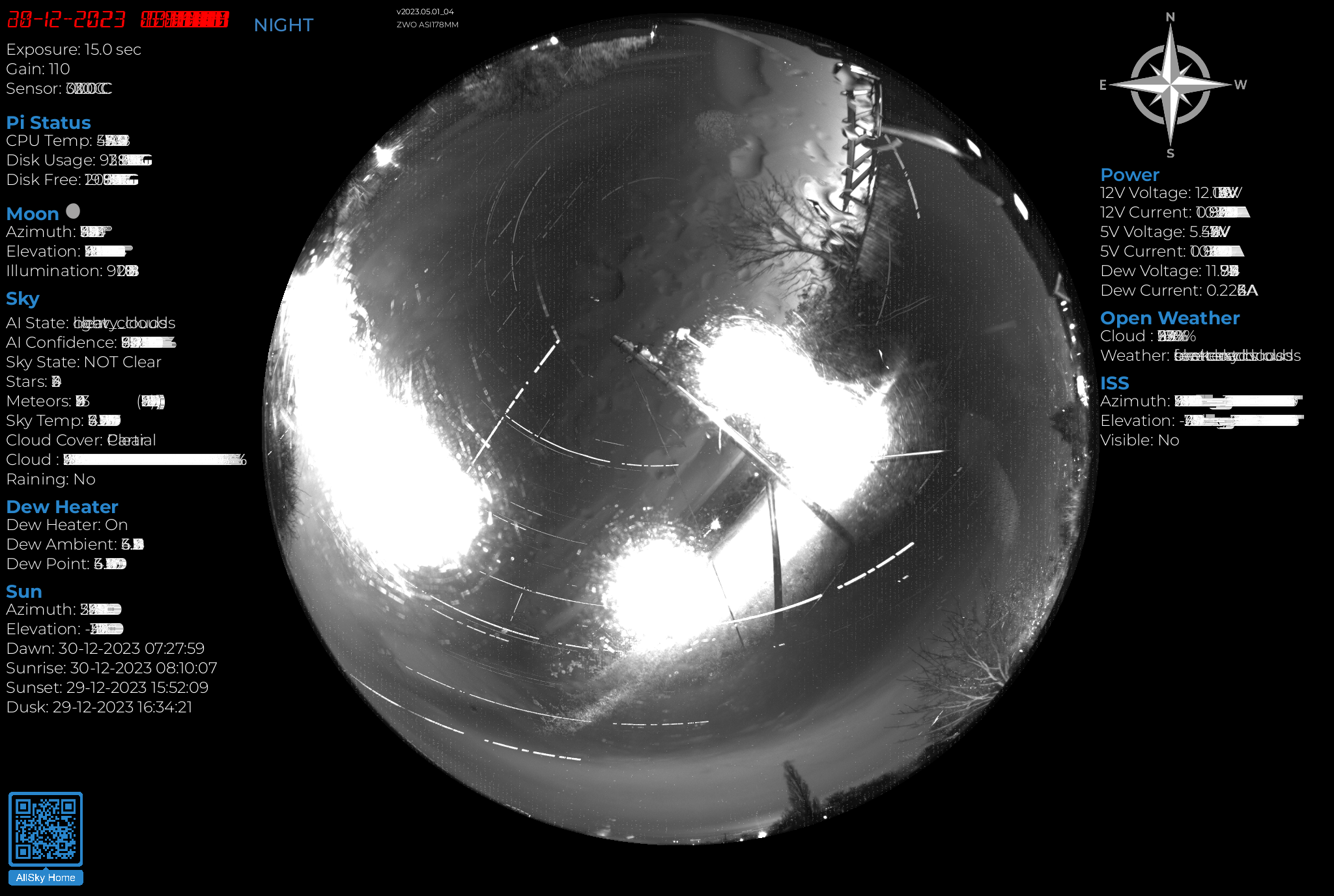The height and width of the screenshot is (896, 1334).
Task: Click the all-sky camera circular image
Action: [x=681, y=430]
